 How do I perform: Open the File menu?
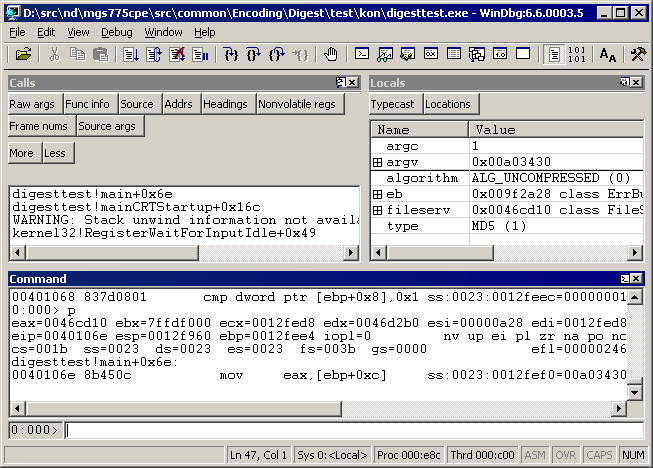point(17,32)
